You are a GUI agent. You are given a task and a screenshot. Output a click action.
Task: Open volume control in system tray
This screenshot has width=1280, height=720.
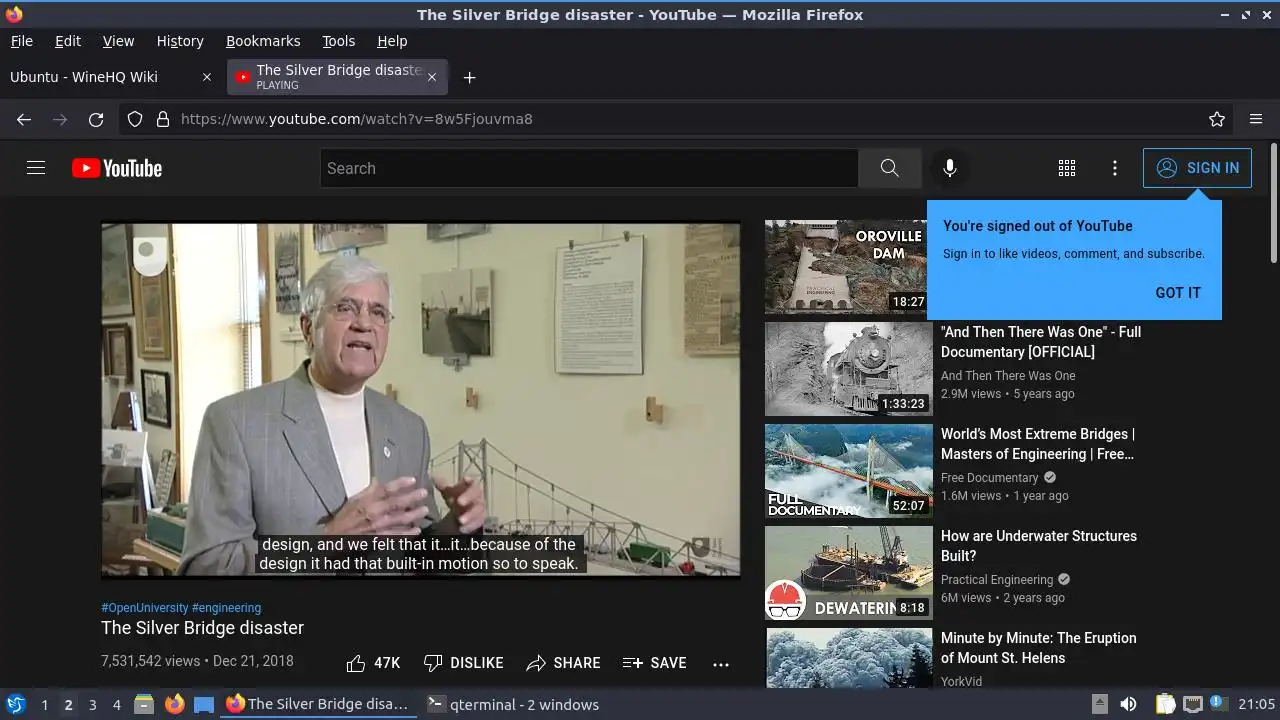[x=1128, y=704]
